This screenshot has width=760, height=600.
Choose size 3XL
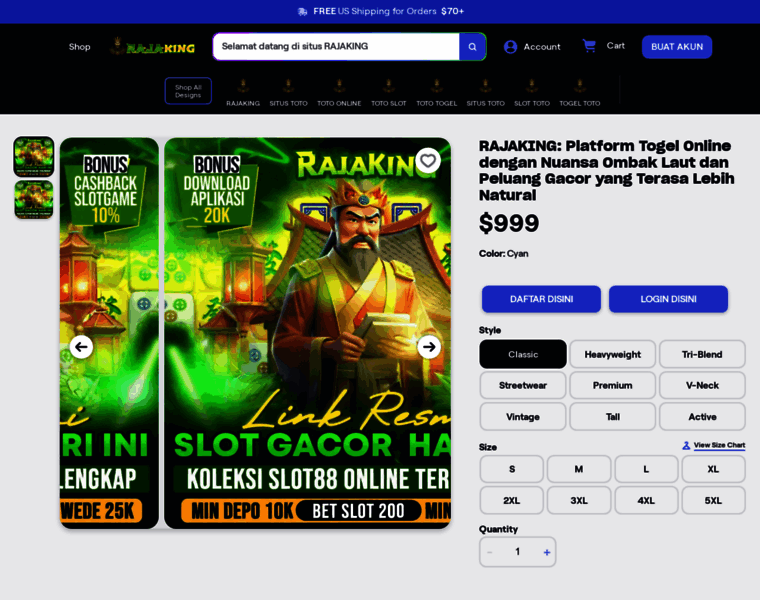click(579, 500)
